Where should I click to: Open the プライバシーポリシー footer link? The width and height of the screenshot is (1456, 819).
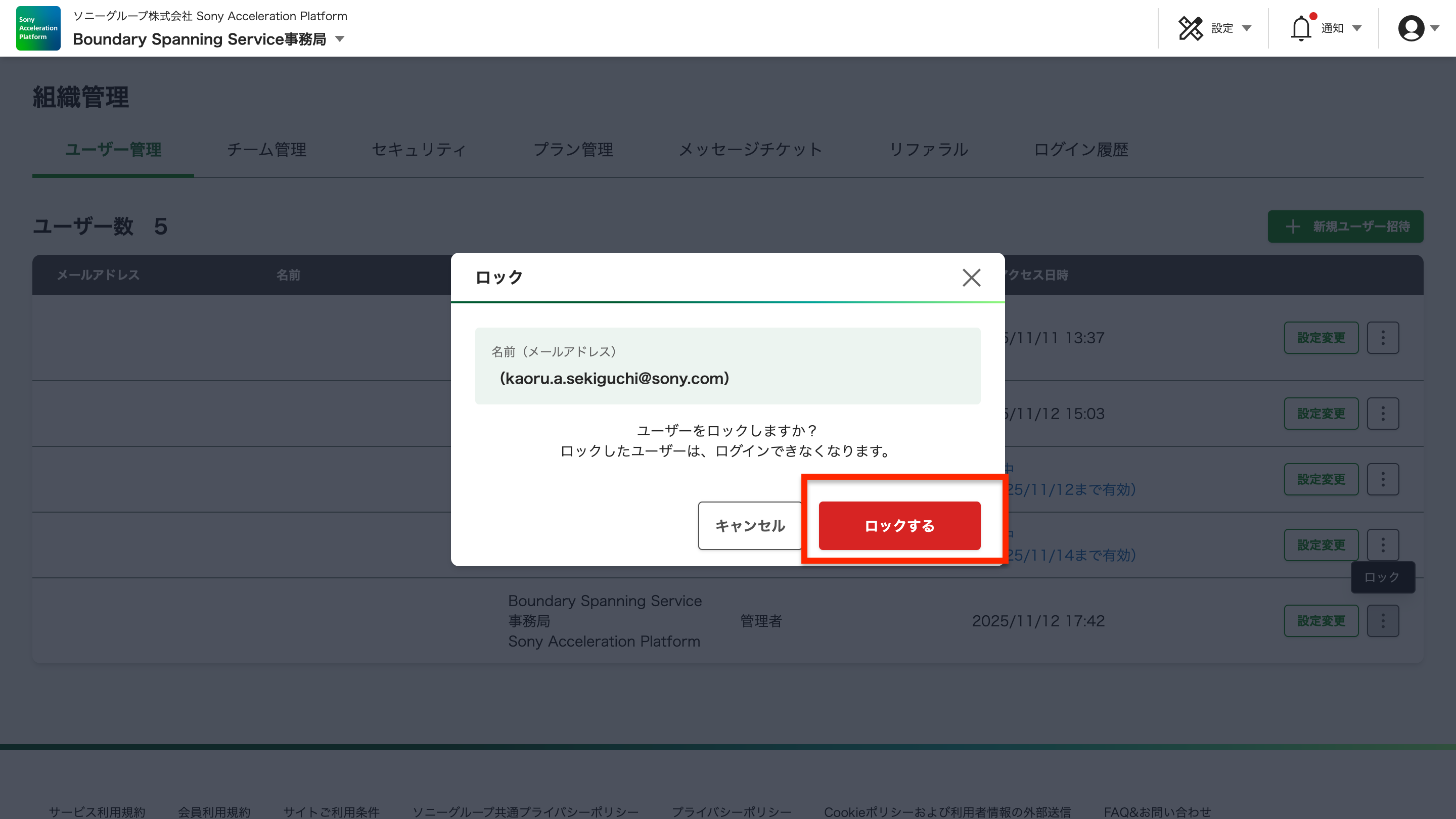pyautogui.click(x=731, y=811)
